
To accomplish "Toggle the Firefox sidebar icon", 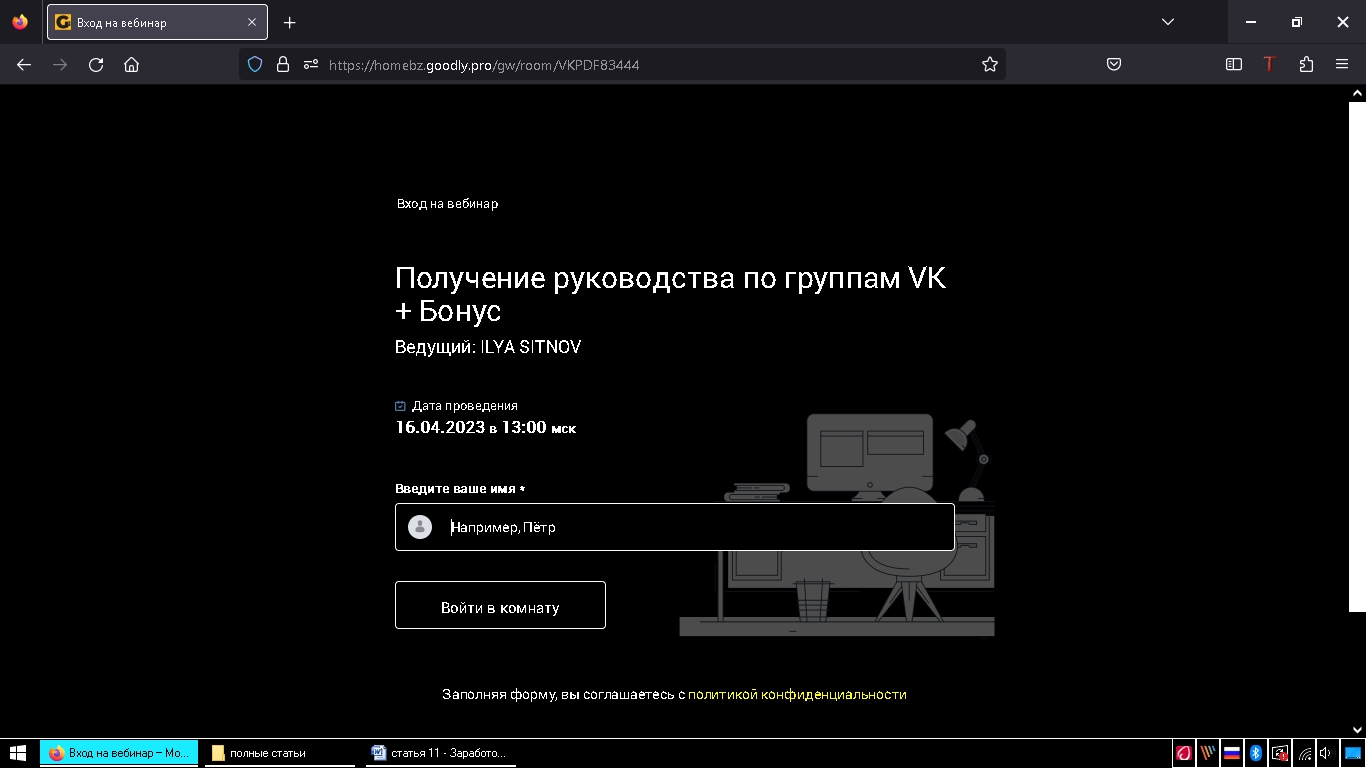I will pos(1234,64).
